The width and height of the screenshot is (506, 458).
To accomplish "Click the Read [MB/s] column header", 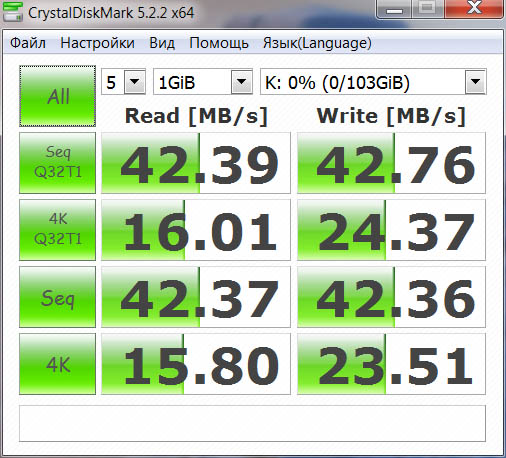I will [x=196, y=116].
